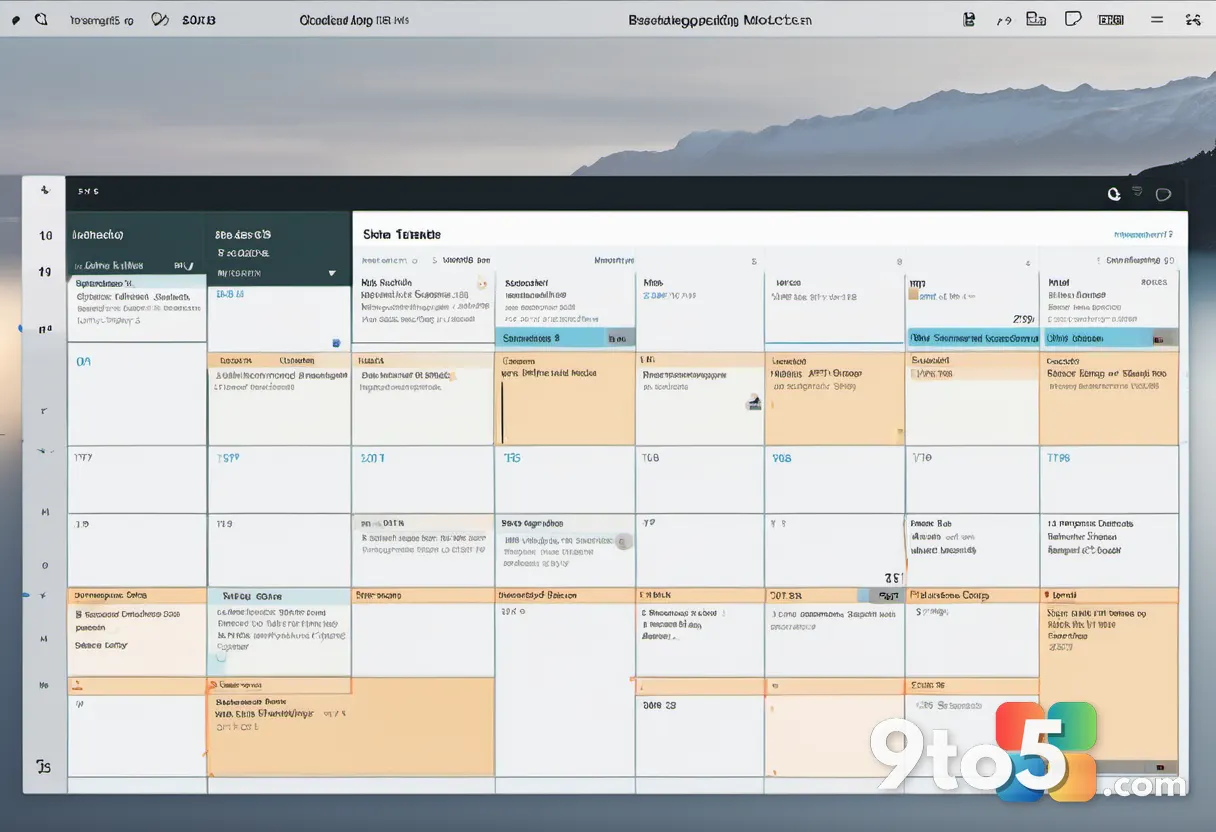Select number 10 in the left sidebar
The height and width of the screenshot is (832, 1216).
45,236
